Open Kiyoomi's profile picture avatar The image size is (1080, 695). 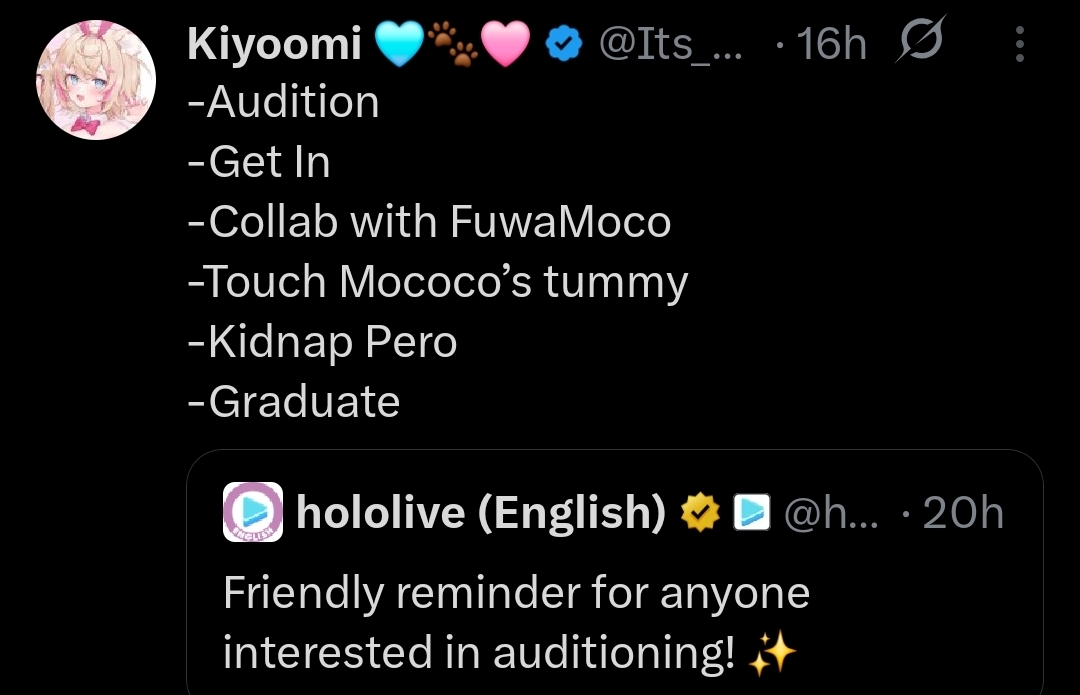pyautogui.click(x=96, y=80)
